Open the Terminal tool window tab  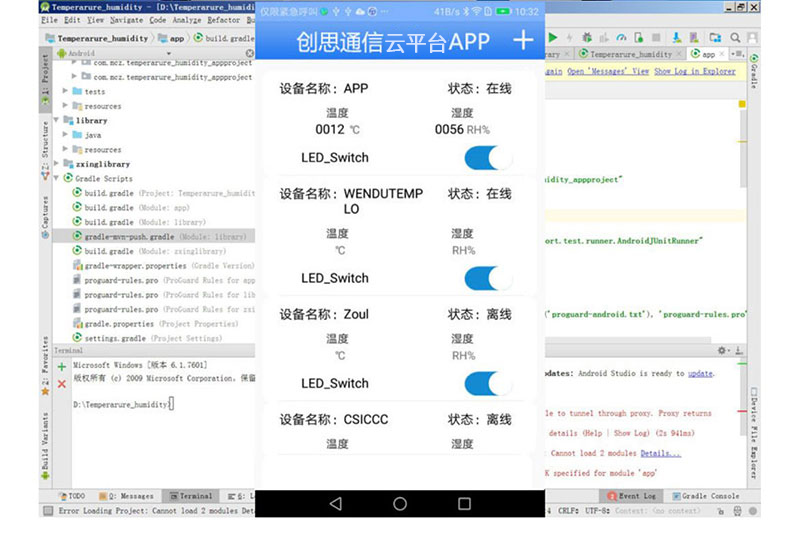[x=190, y=496]
